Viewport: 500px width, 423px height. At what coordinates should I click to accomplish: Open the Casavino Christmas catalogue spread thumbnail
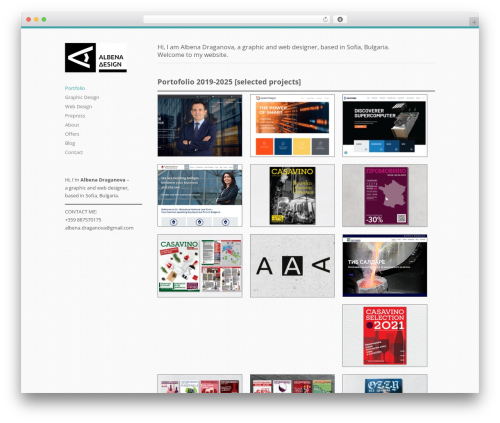[200, 266]
